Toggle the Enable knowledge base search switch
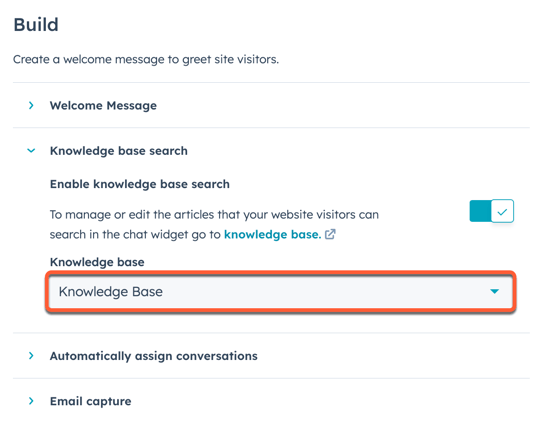 point(492,211)
